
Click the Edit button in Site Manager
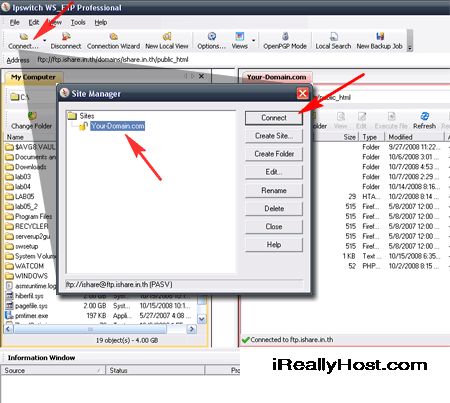point(274,172)
